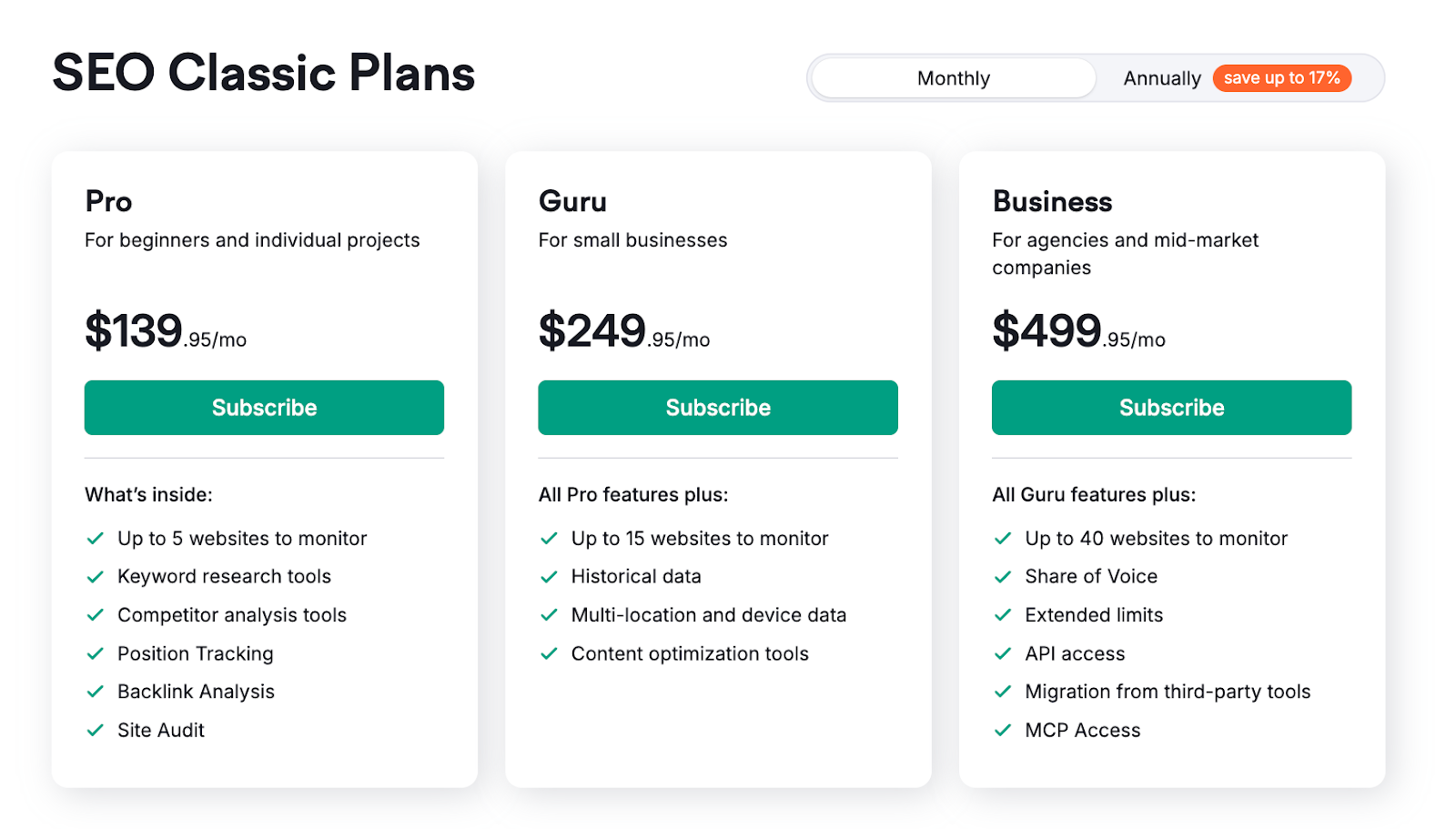Click the checkmark beside Backlink Analysis
This screenshot has width=1456, height=829.
pos(96,692)
